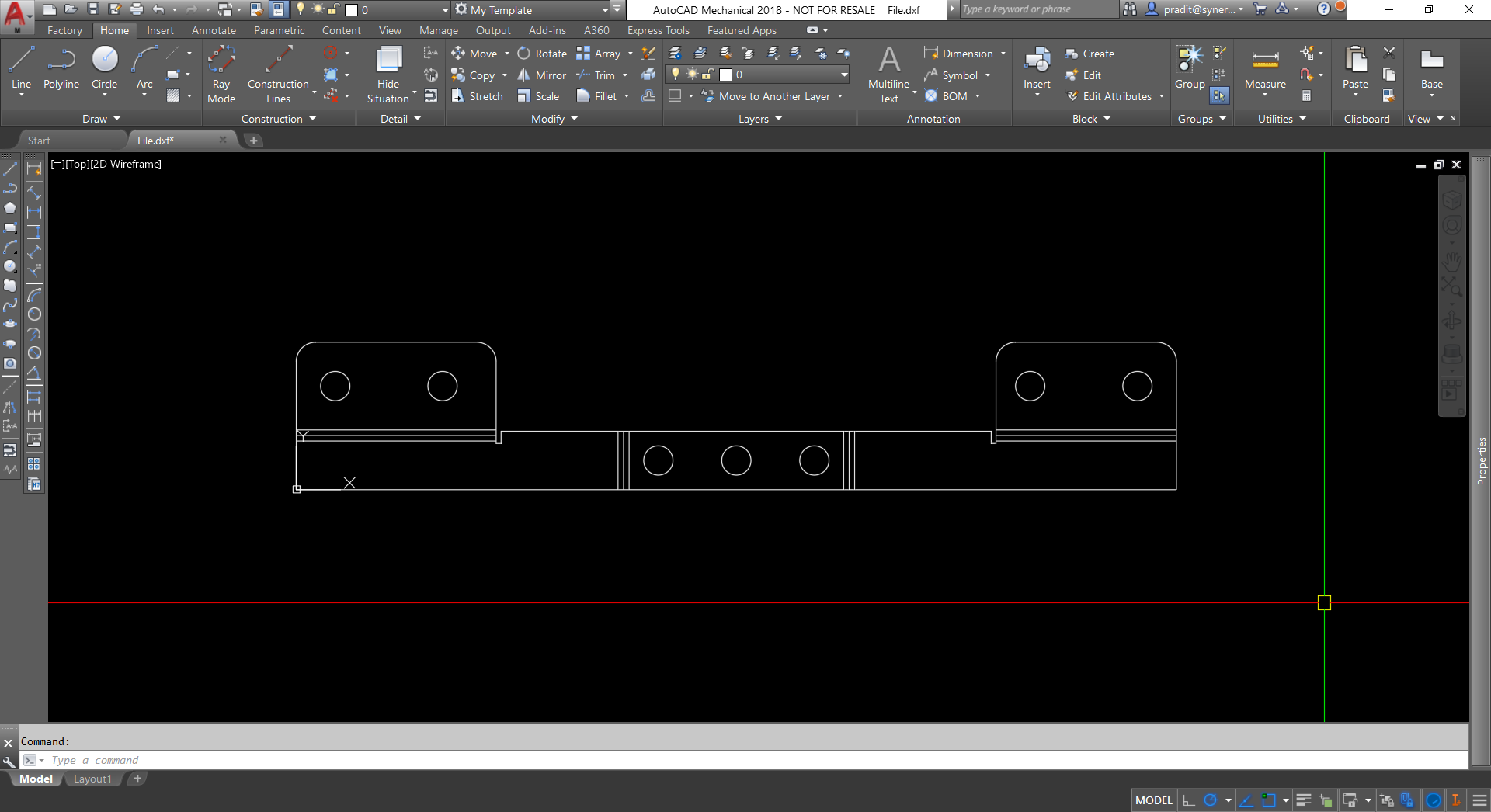Switch to the Layout1 tab

tap(92, 779)
